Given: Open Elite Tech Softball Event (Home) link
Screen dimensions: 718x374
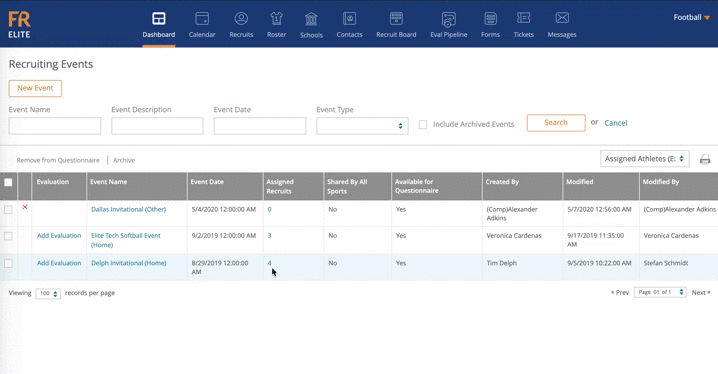Looking at the screenshot, I should tap(126, 240).
